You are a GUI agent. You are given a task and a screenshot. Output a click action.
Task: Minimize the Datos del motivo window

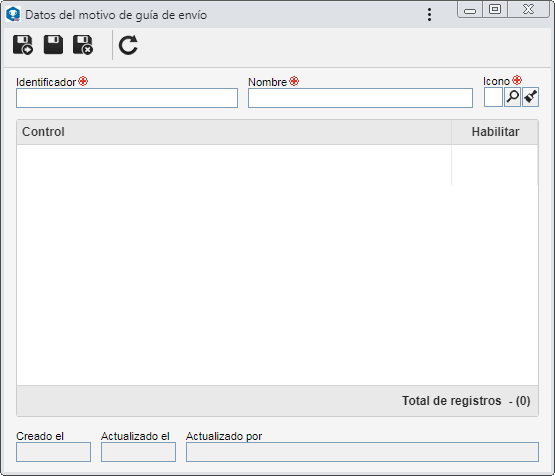coord(470,10)
